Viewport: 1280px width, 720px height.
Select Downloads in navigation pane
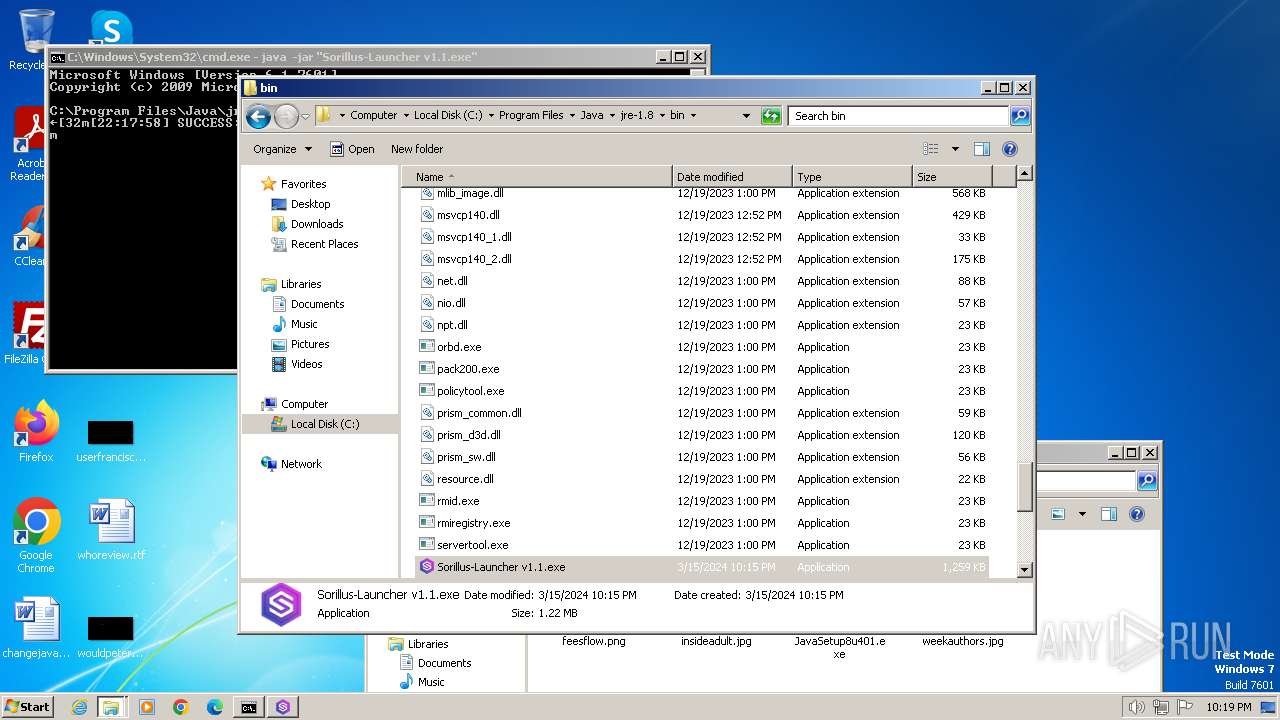click(317, 224)
